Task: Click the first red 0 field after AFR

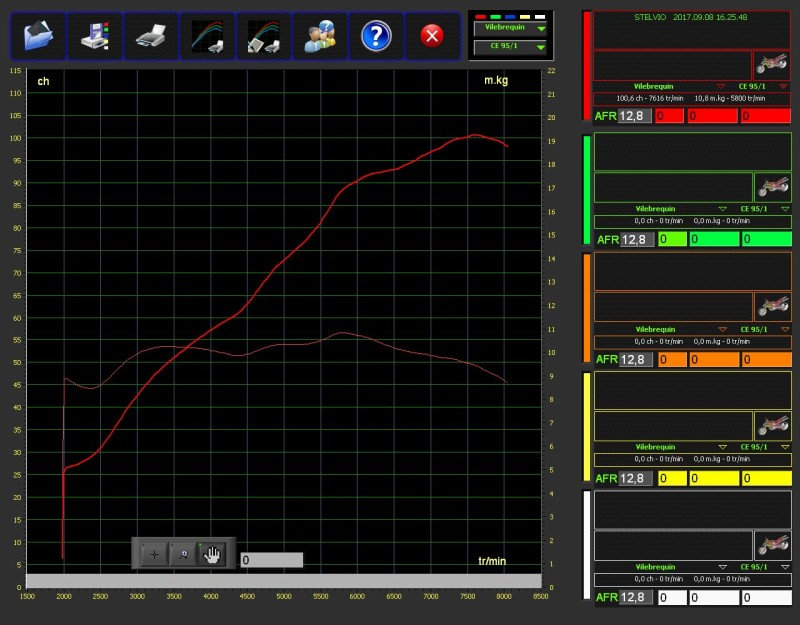Action: click(669, 116)
